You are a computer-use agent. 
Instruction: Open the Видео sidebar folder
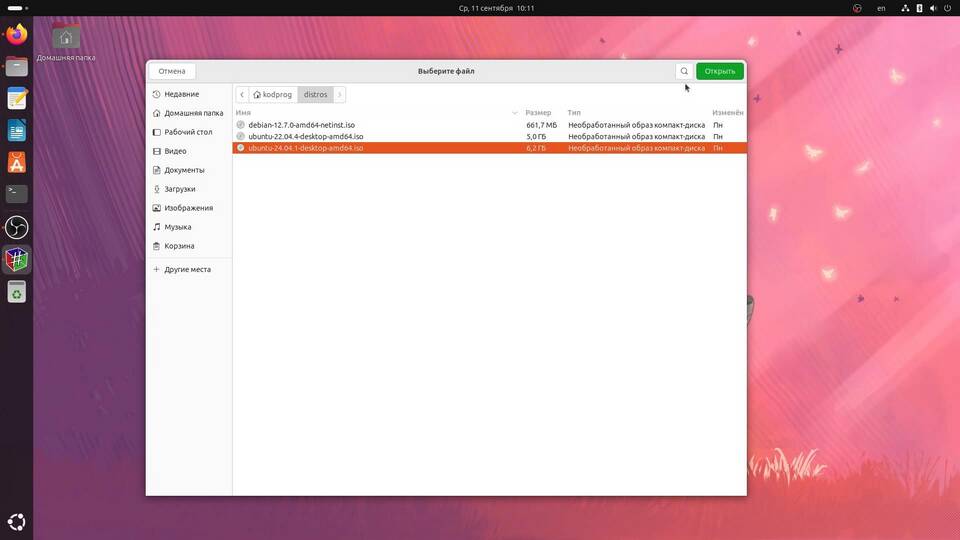pyautogui.click(x=175, y=151)
